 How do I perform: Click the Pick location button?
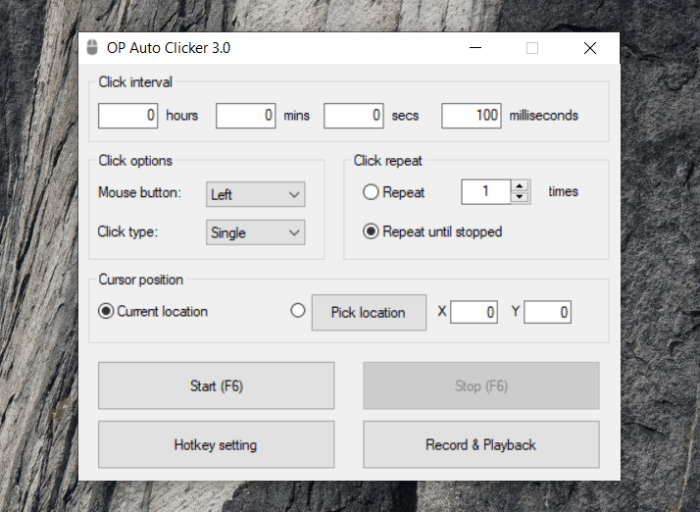coord(369,312)
